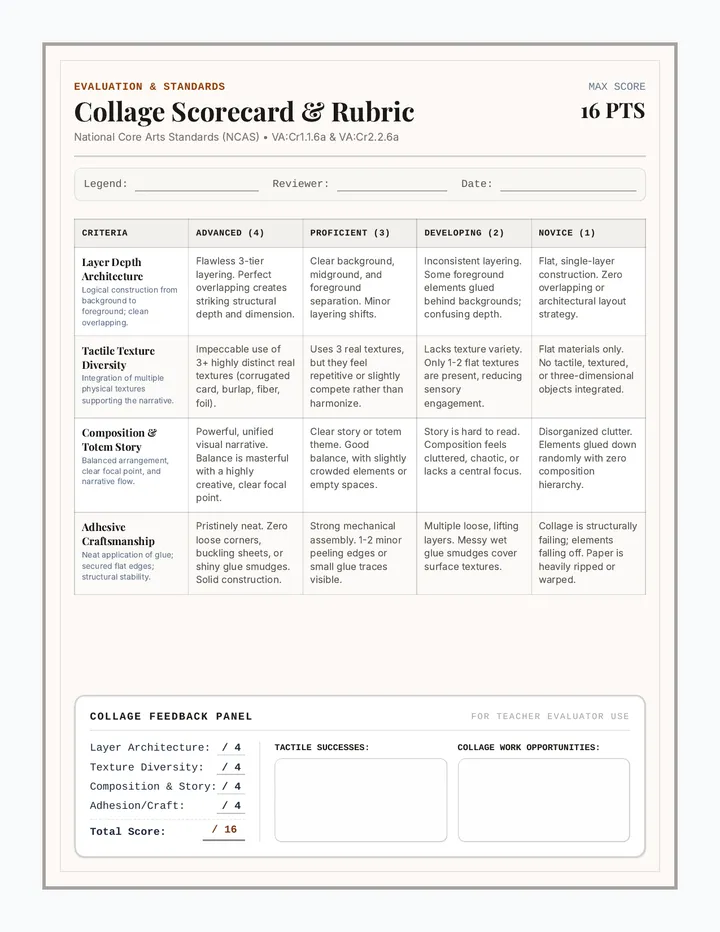This screenshot has width=720, height=932.
Task: Click the 16 PTS max score text
Action: [x=613, y=111]
